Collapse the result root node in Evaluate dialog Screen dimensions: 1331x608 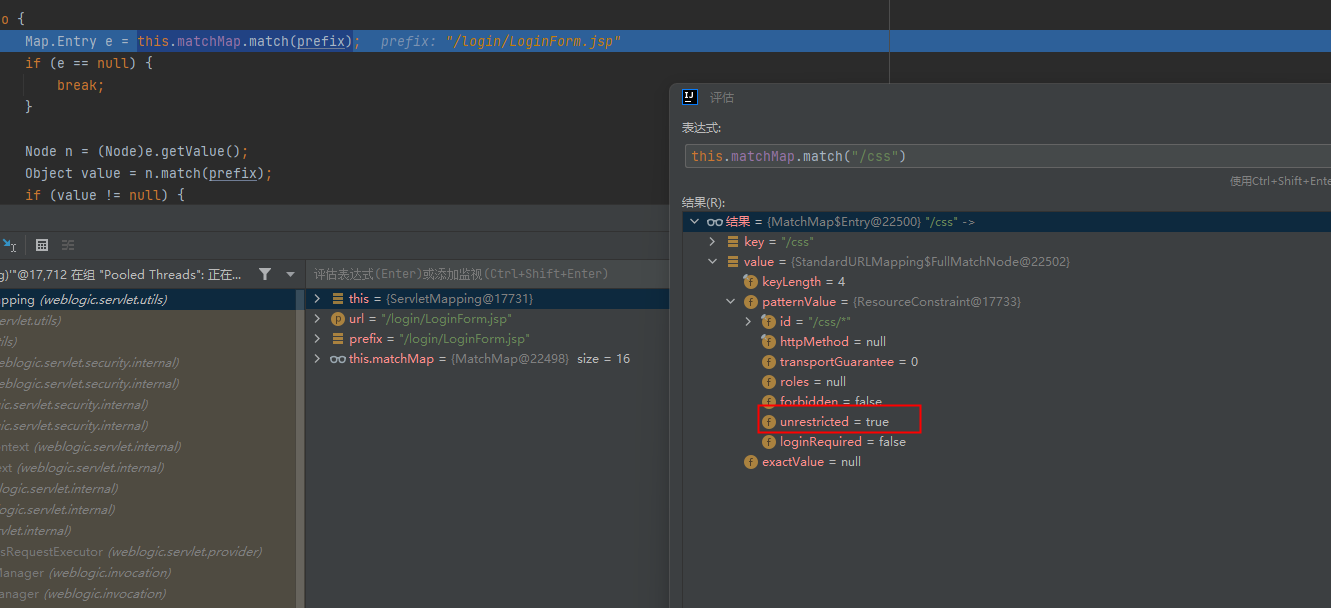tap(694, 222)
